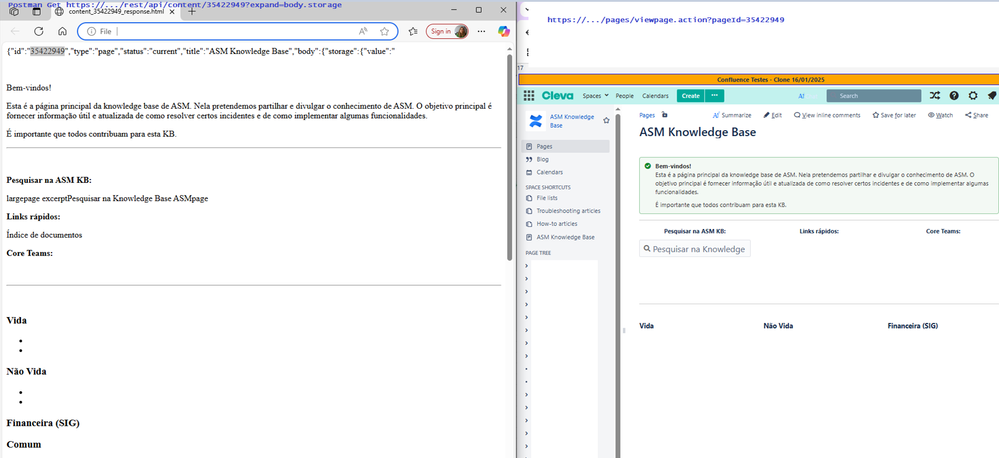
Task: Toggle Save for later on the page
Action: point(895,115)
